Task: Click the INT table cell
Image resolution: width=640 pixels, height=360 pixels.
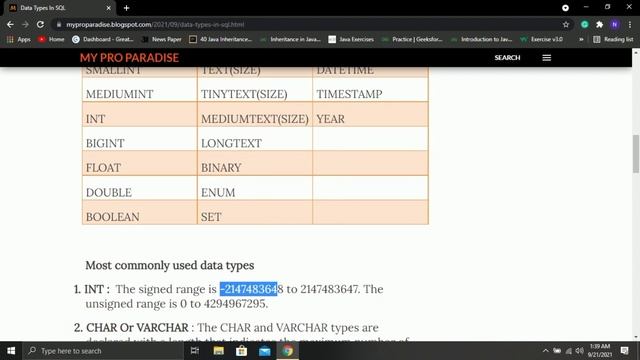Action: click(x=140, y=114)
